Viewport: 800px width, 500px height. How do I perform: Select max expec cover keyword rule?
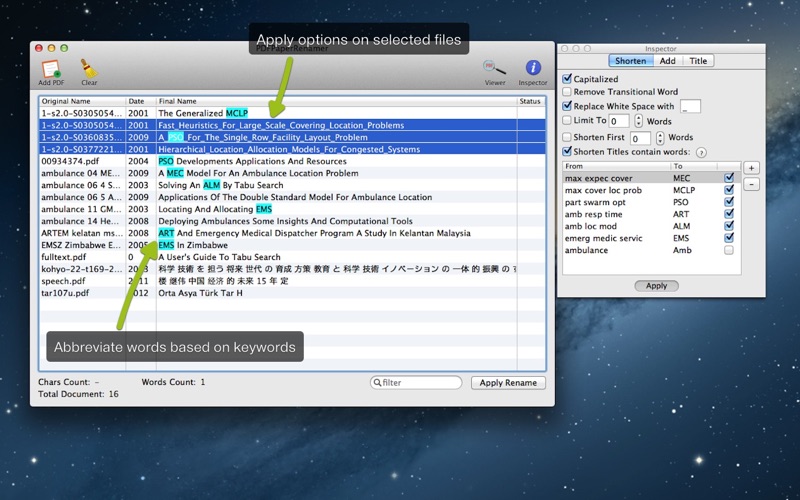click(652, 178)
